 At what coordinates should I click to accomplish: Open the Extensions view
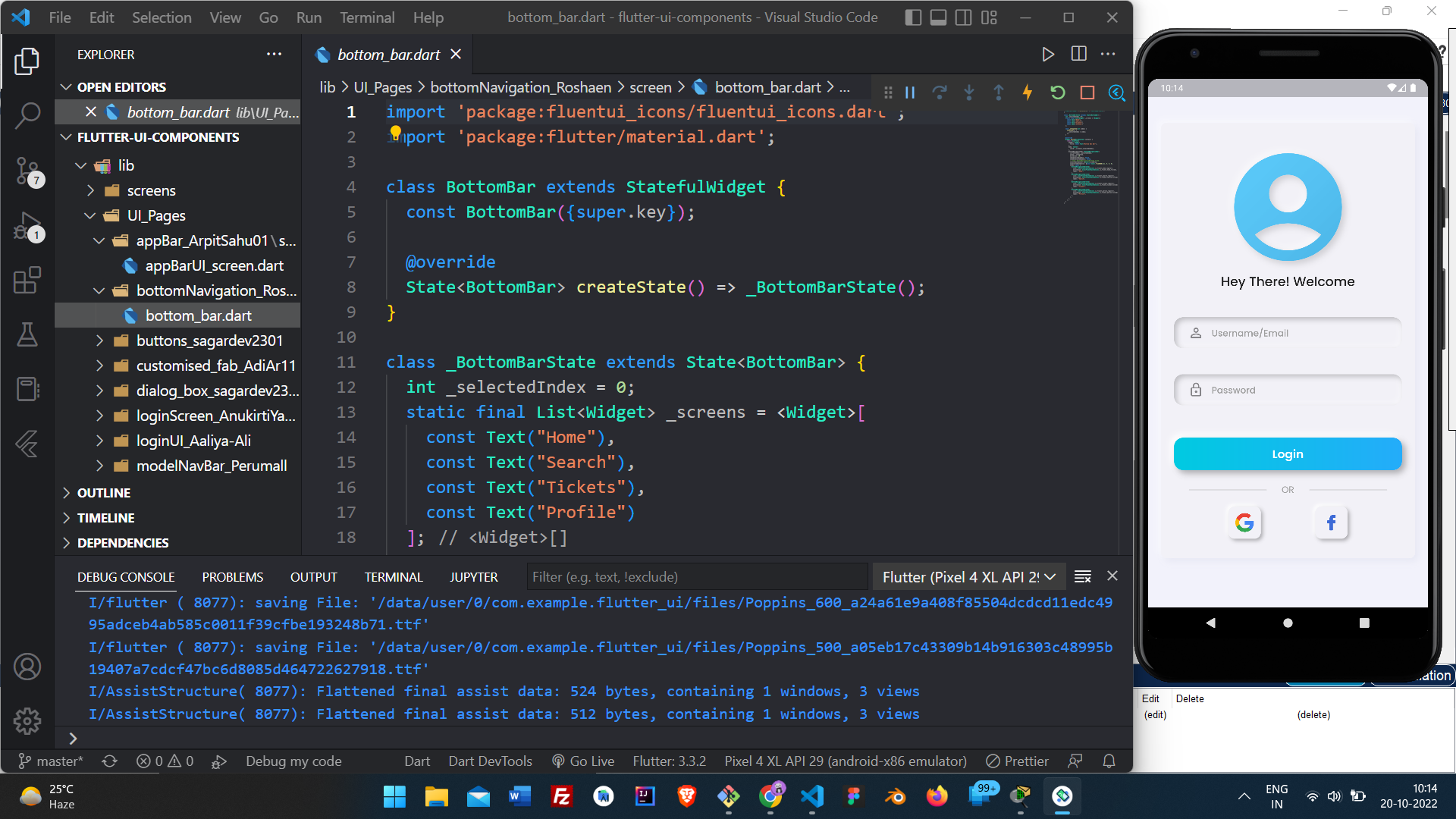[x=27, y=281]
